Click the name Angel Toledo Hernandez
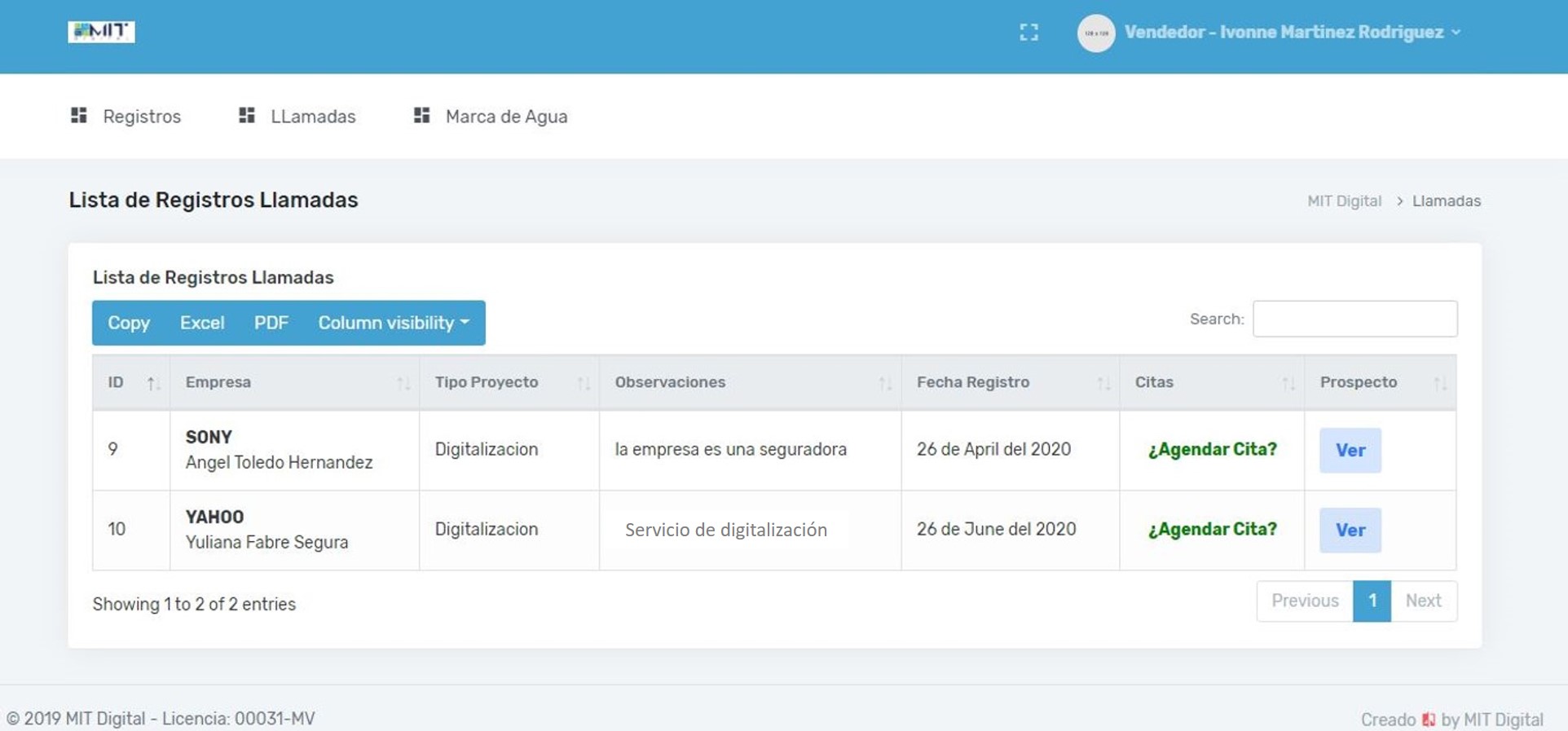Screen dimensions: 1568x731 (x=279, y=462)
